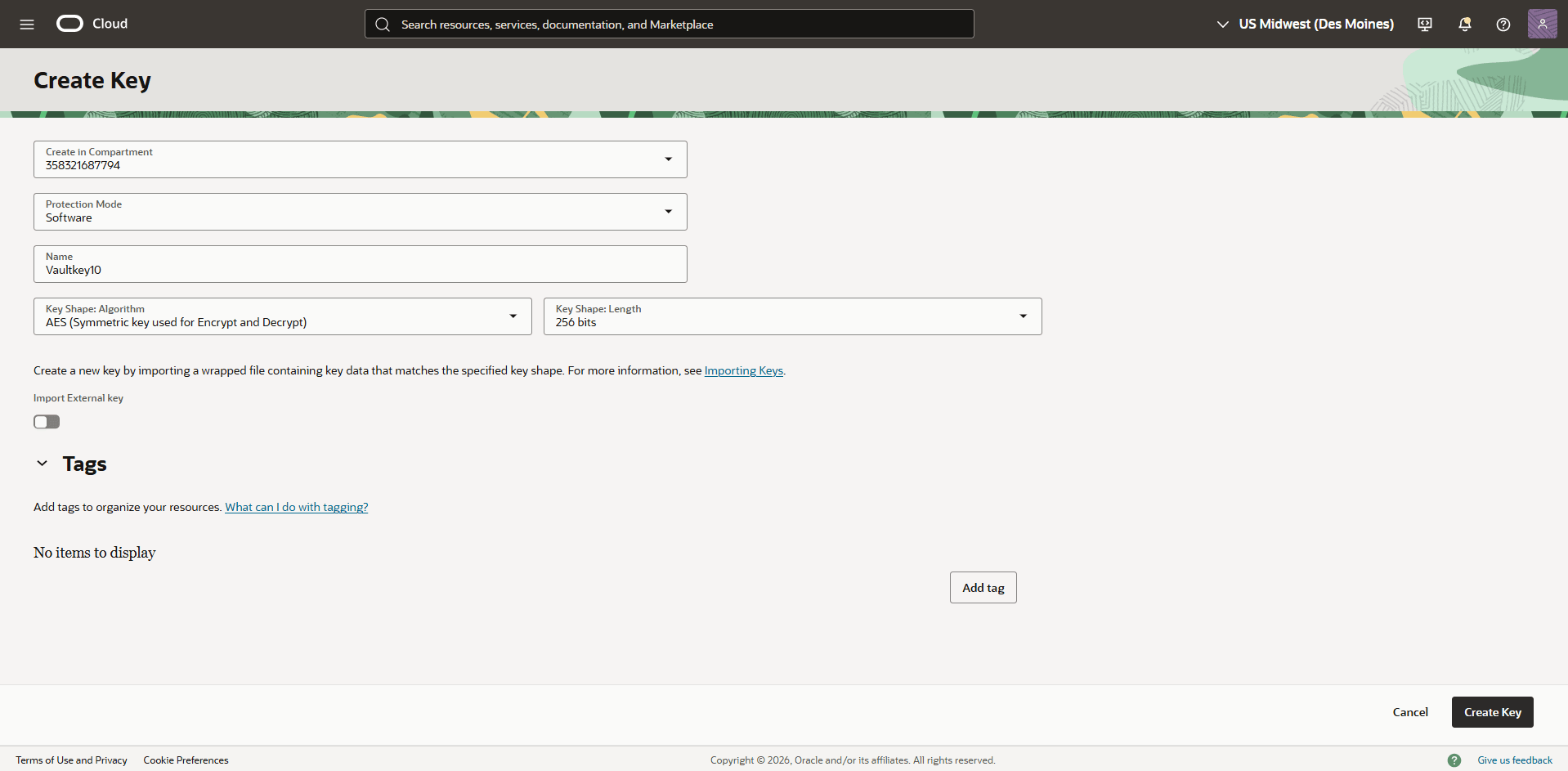Open the US Midwest region selector

pyautogui.click(x=1305, y=25)
